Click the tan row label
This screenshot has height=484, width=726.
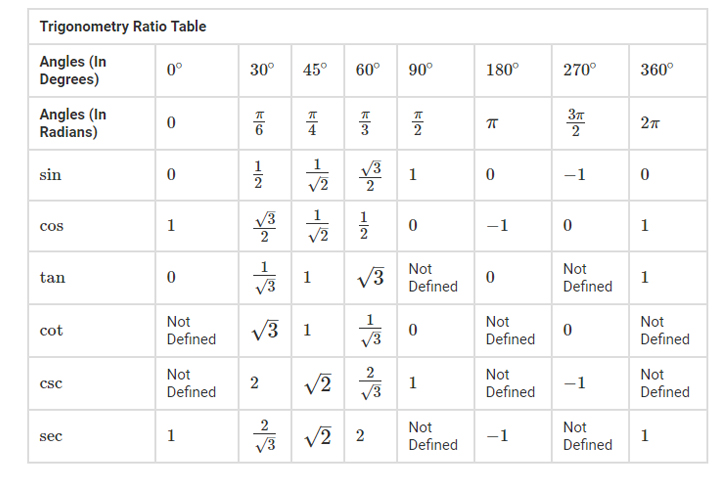pyautogui.click(x=51, y=278)
